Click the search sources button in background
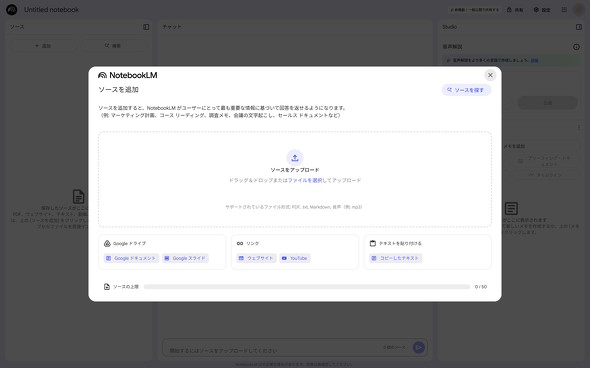This screenshot has height=368, width=590. pyautogui.click(x=113, y=46)
